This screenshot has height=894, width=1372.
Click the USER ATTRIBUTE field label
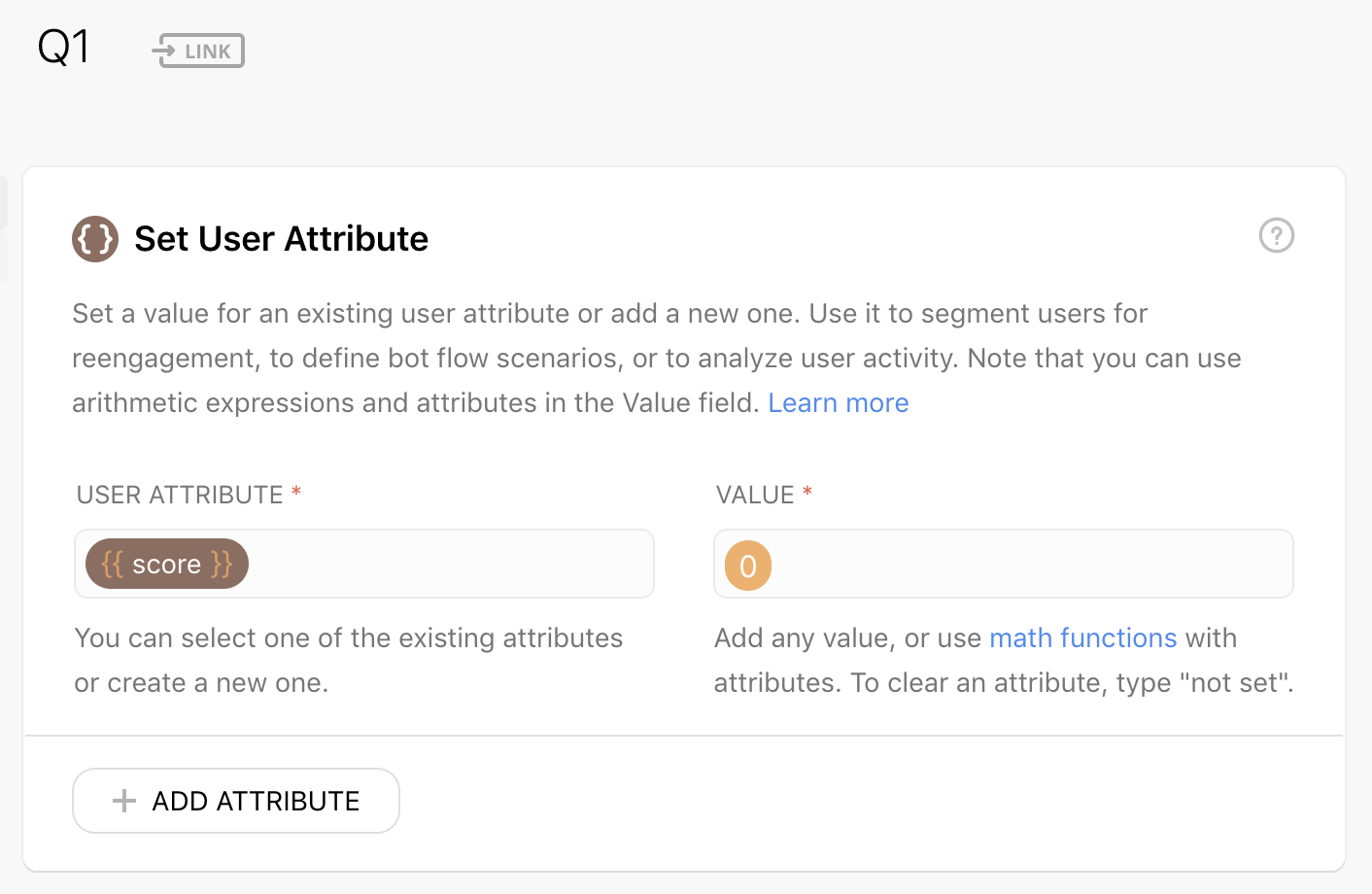[180, 495]
